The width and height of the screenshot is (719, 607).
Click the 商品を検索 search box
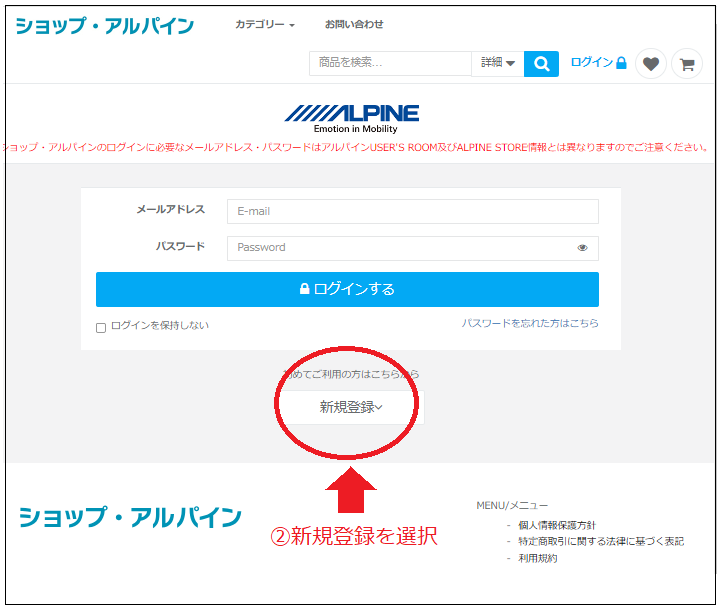click(390, 63)
